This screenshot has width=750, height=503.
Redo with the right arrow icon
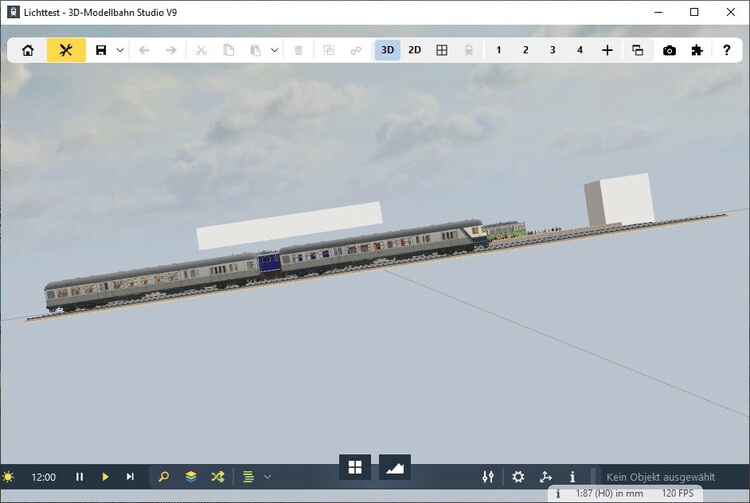[171, 50]
